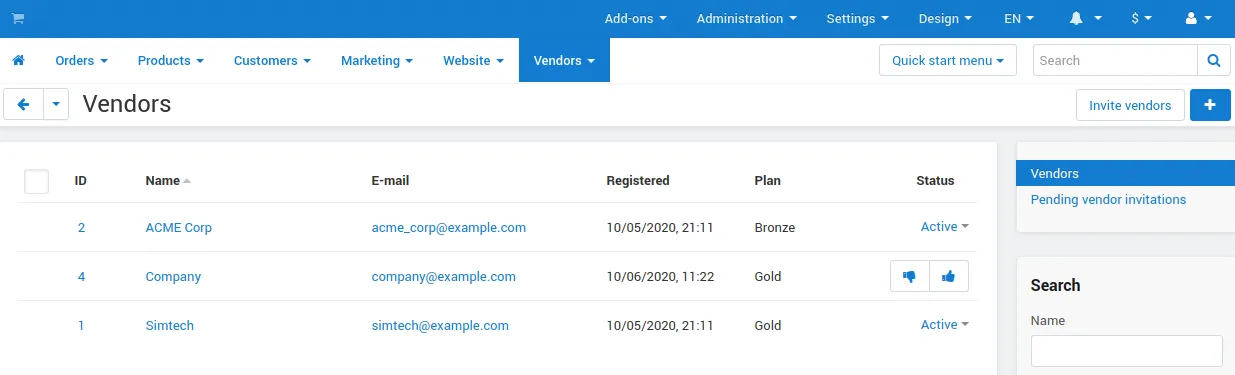The width and height of the screenshot is (1235, 375).
Task: Open the Design menu
Action: 945,19
